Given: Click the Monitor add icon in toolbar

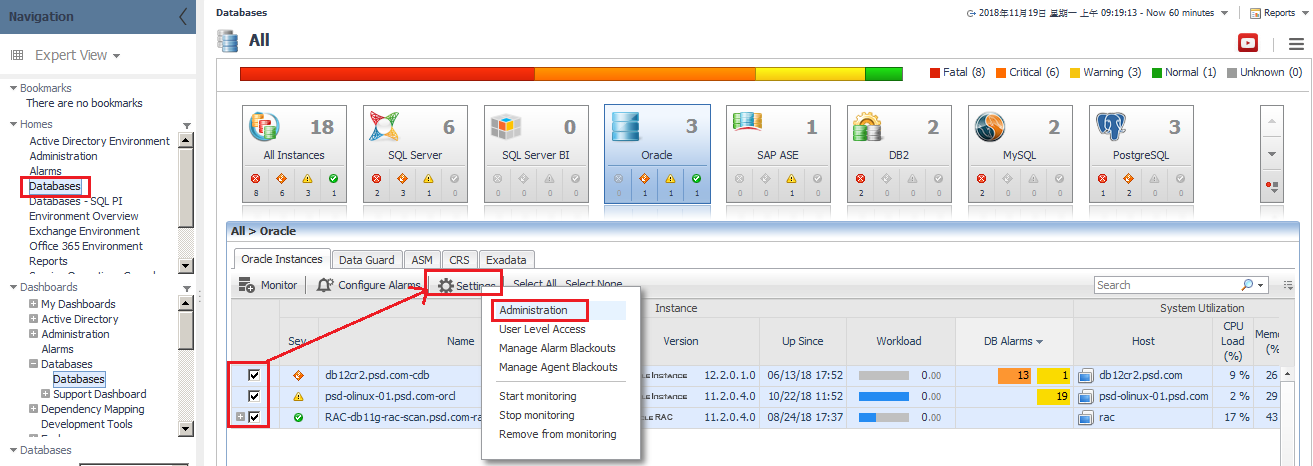Looking at the screenshot, I should click(x=247, y=285).
